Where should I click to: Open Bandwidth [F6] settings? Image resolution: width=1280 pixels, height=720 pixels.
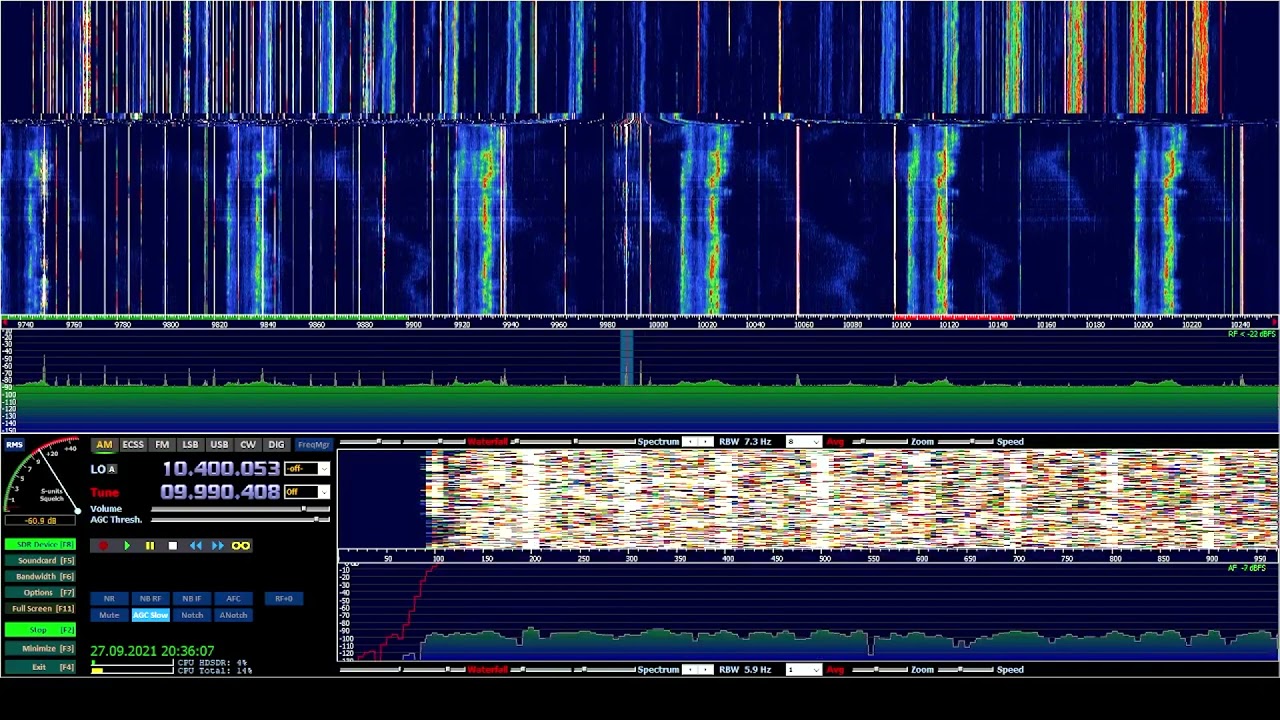(x=40, y=577)
